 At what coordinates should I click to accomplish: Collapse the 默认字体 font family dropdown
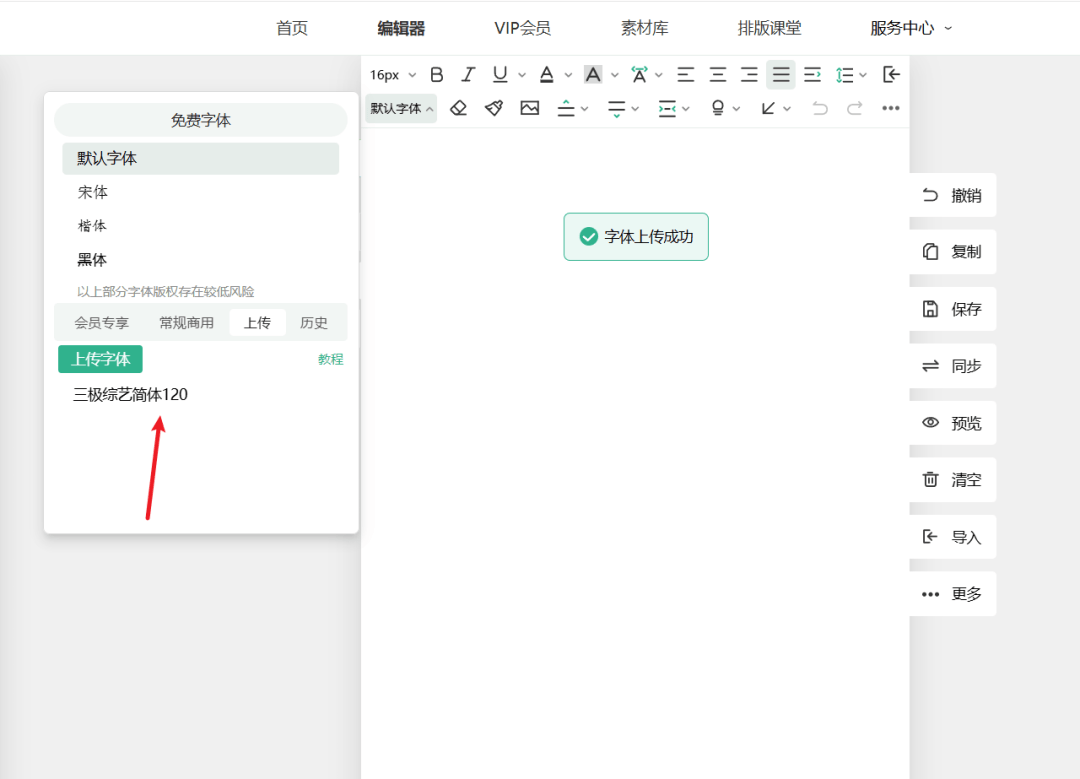coord(401,108)
